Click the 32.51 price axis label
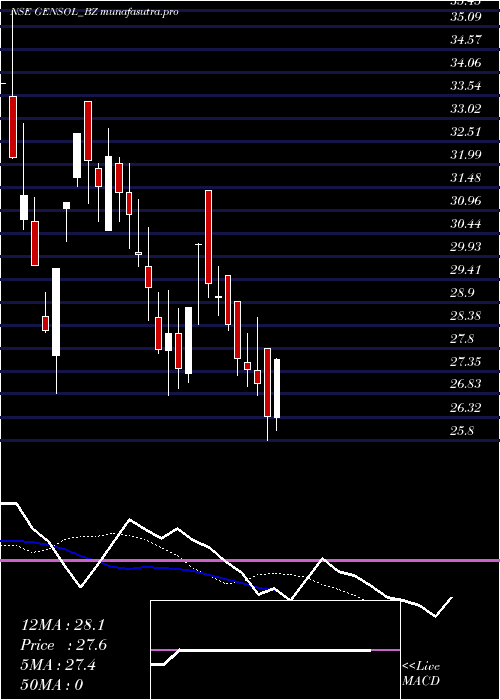The image size is (500, 700). click(x=466, y=132)
